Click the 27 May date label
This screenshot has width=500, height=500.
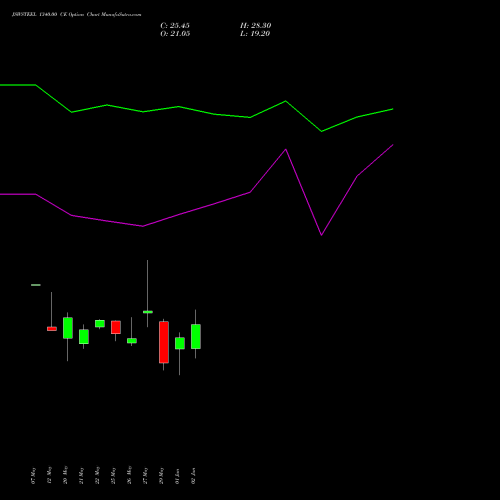tap(145, 476)
